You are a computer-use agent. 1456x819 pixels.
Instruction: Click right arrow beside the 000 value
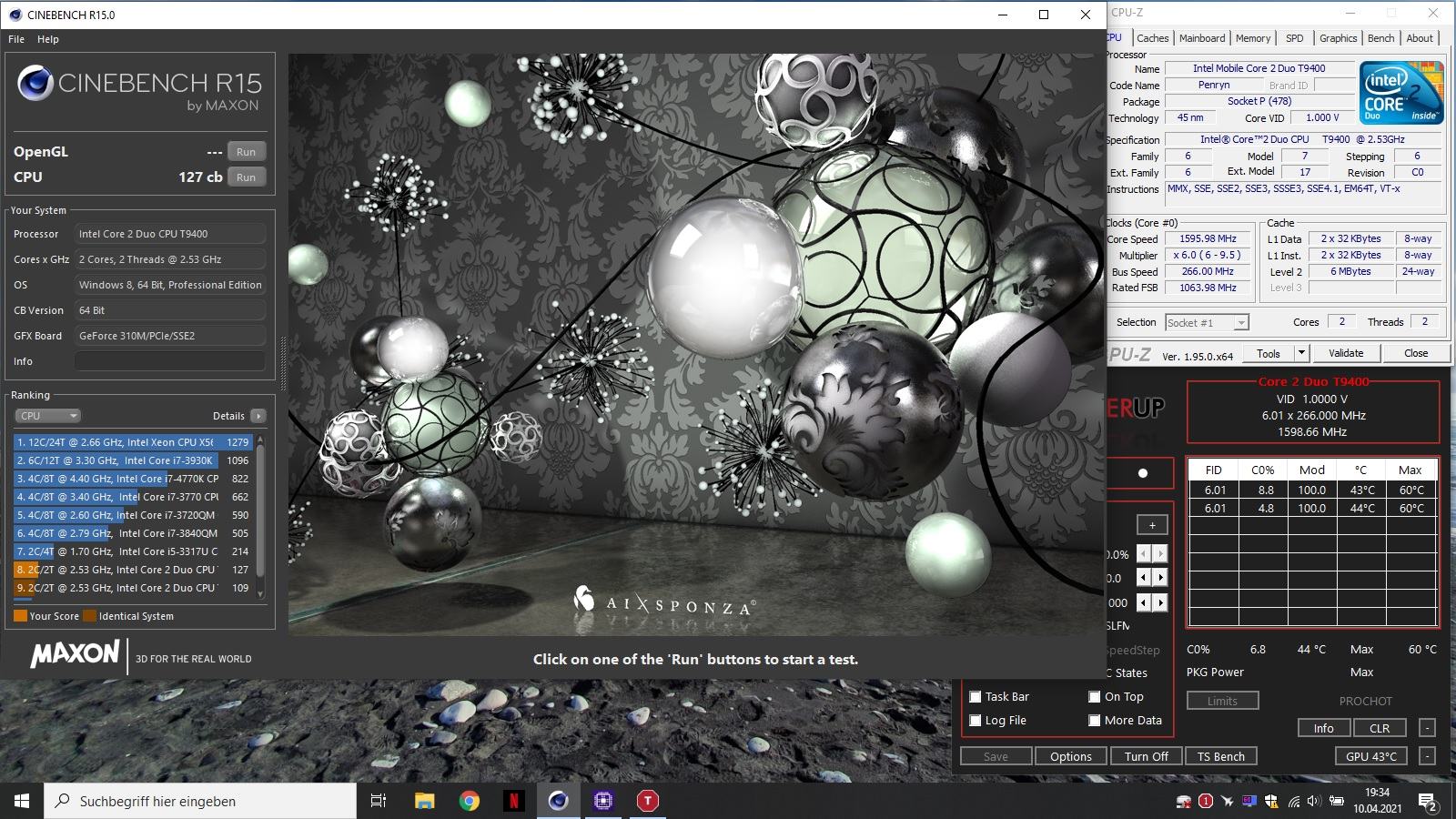1160,602
